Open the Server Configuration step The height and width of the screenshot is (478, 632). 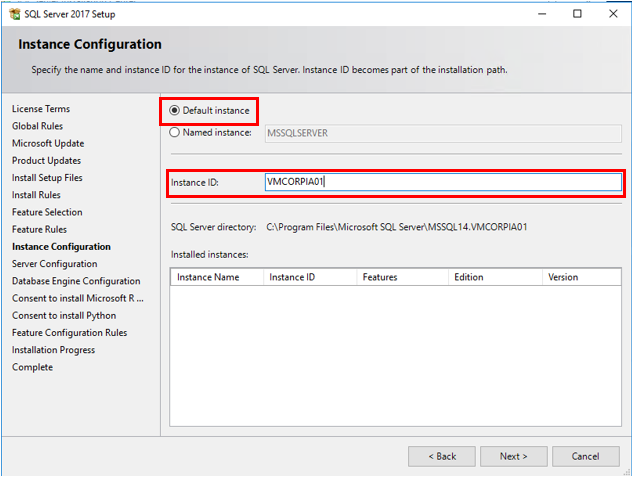point(53,264)
